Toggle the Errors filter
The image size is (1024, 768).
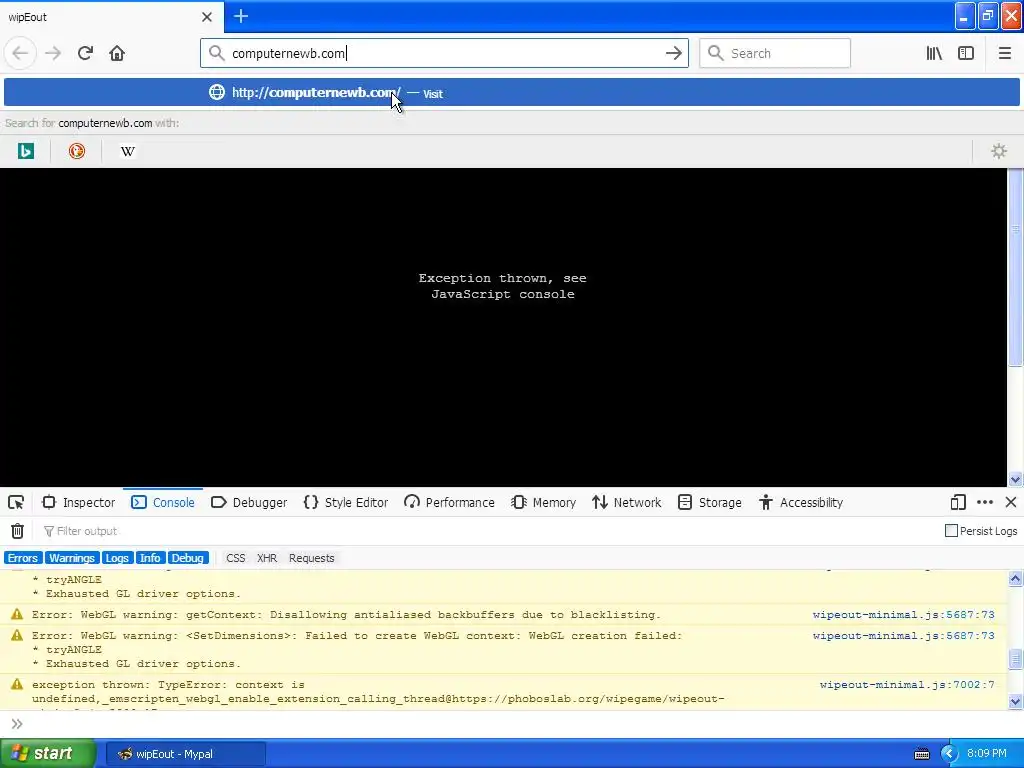(23, 558)
